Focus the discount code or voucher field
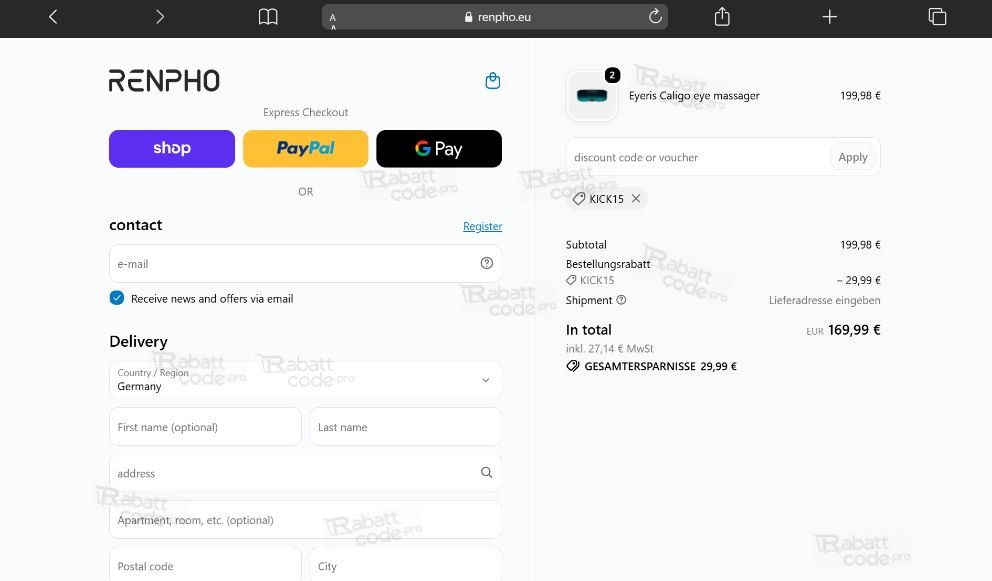Screen dimensions: 992x581 pos(698,157)
